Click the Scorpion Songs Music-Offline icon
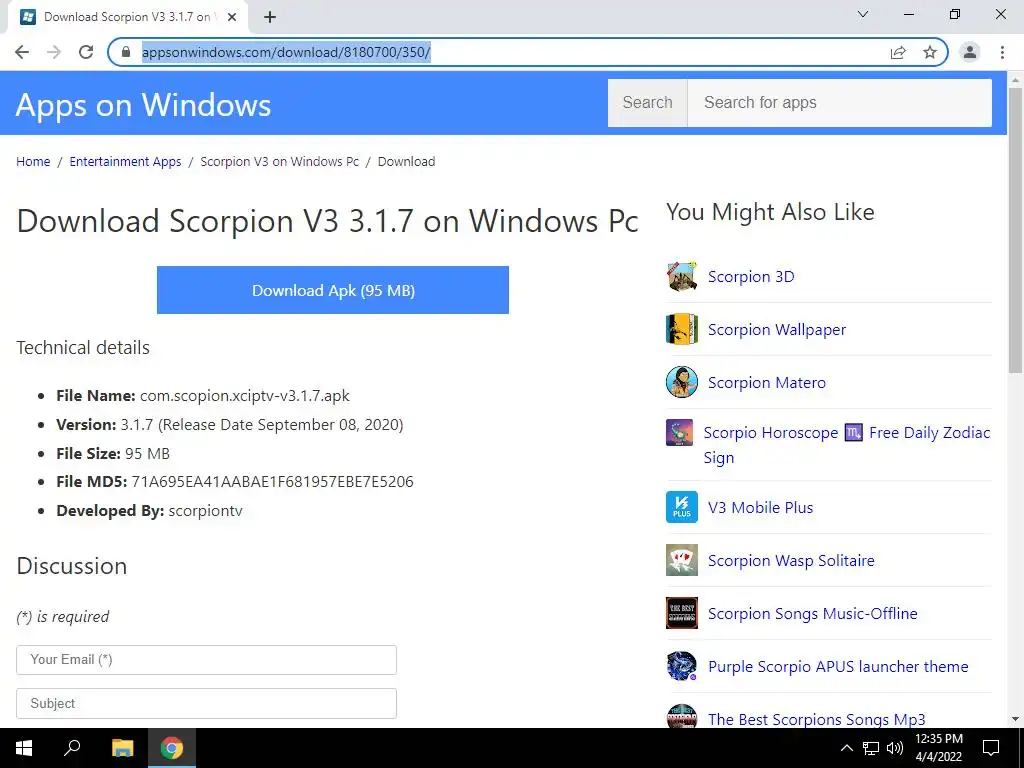The image size is (1024, 768). 682,613
